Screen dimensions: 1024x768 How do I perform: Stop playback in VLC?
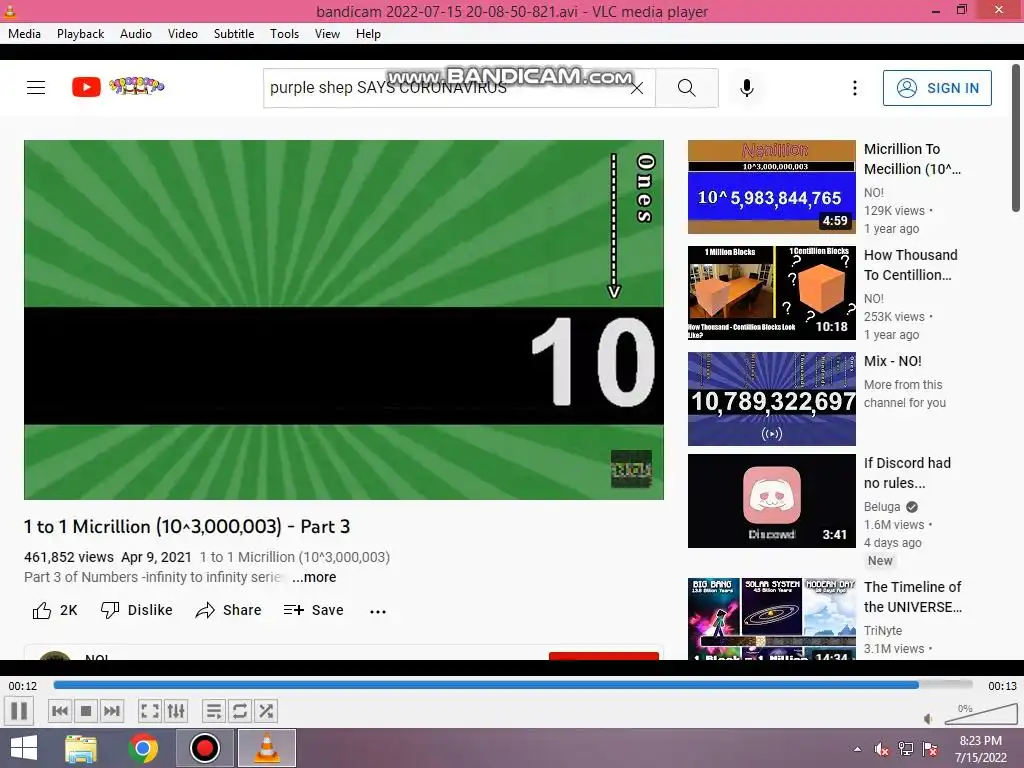[x=86, y=711]
